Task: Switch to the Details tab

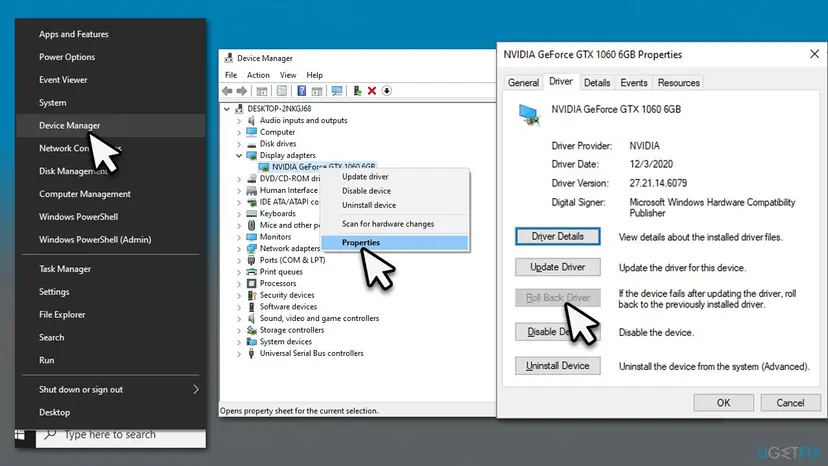Action: point(597,83)
